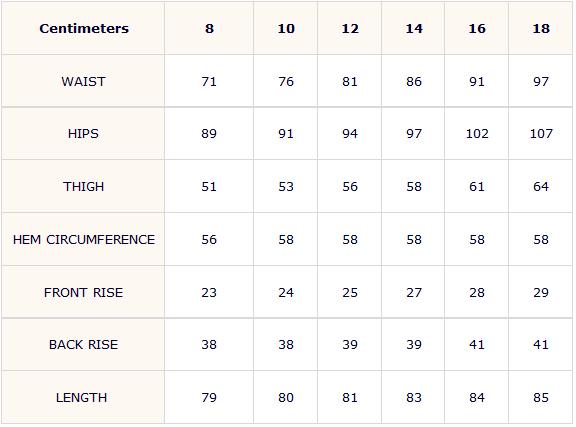Click the Centimeters header cell

[84, 29]
